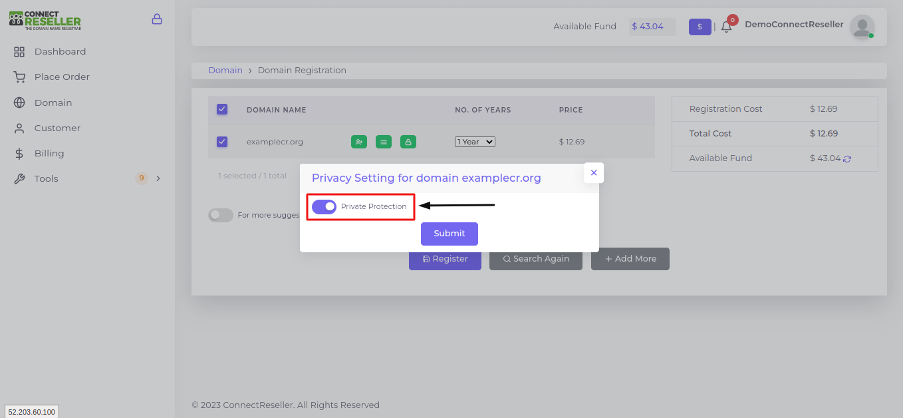Click the green privacy lock icon
904x418 pixels.
408,141
